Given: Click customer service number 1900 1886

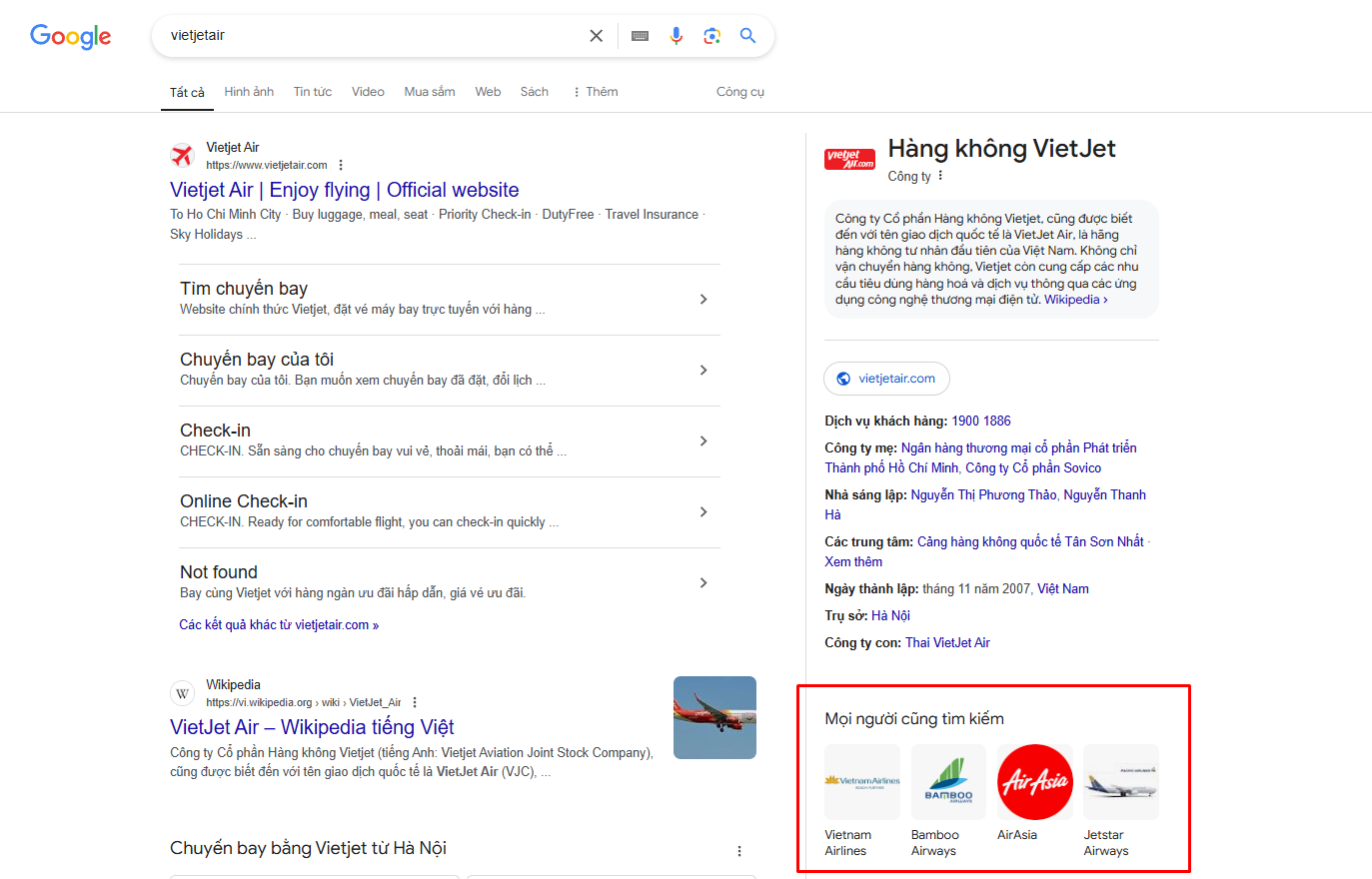Looking at the screenshot, I should 981,421.
